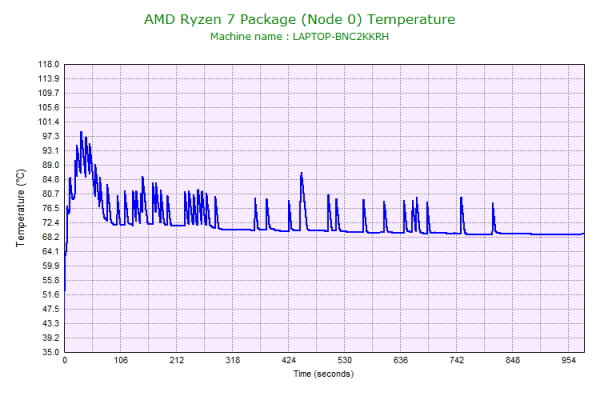Click the 'Temperature (°C)' y-axis label
The image size is (600, 400).
(x=21, y=208)
